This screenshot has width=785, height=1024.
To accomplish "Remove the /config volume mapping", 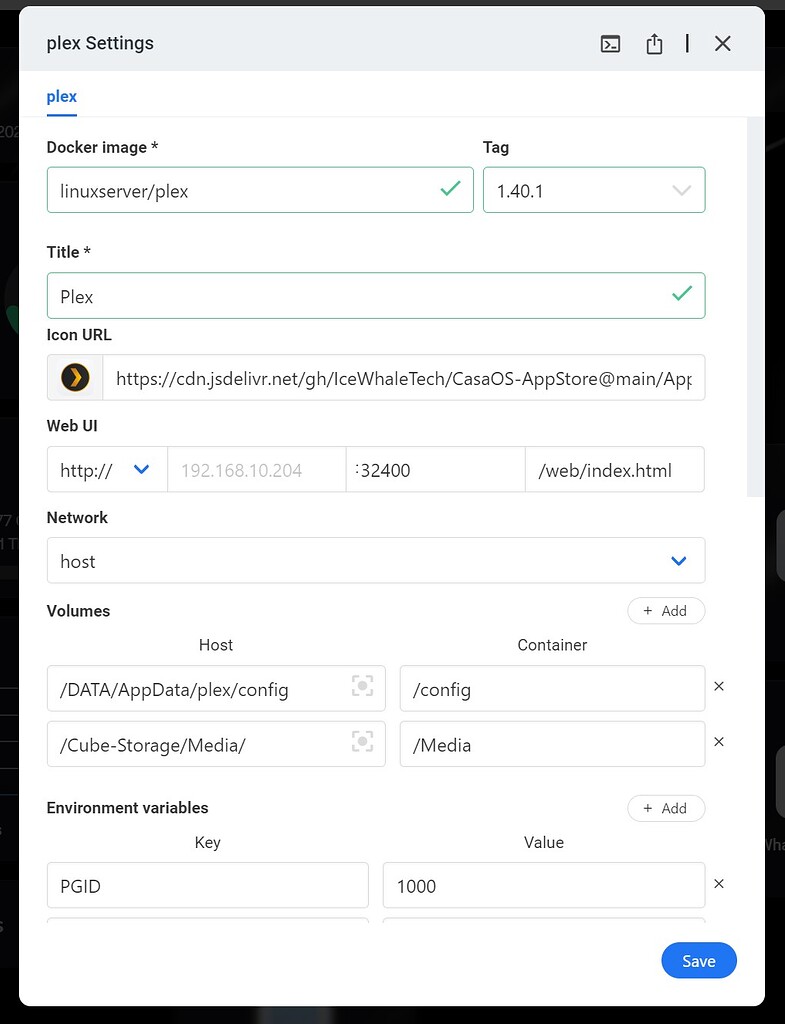I will click(x=718, y=687).
